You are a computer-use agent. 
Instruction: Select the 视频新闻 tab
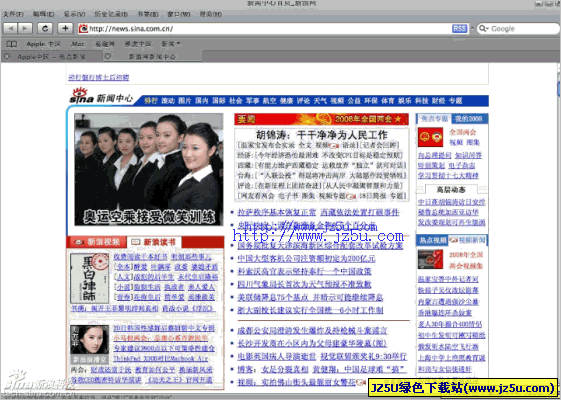pyautogui.click(x=468, y=240)
